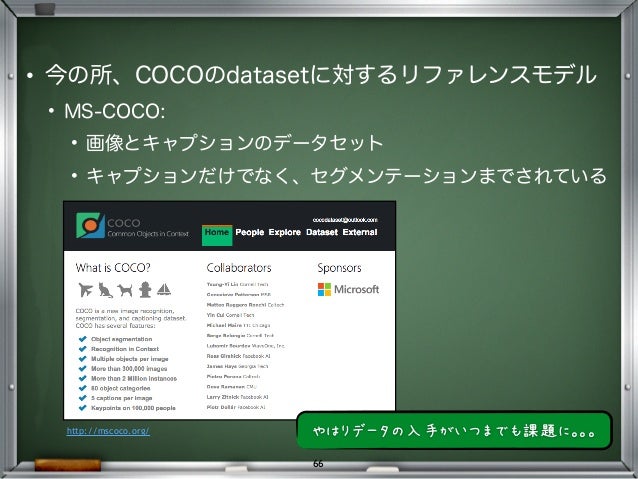Click the 'What is COCO?' heading

113,268
